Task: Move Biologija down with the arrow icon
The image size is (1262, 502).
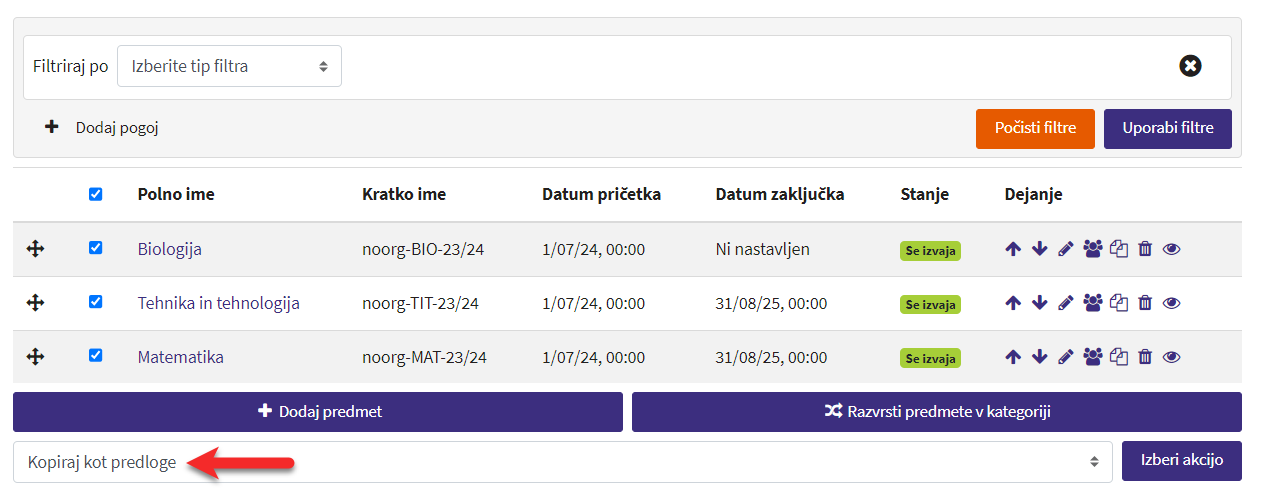Action: tap(1040, 249)
